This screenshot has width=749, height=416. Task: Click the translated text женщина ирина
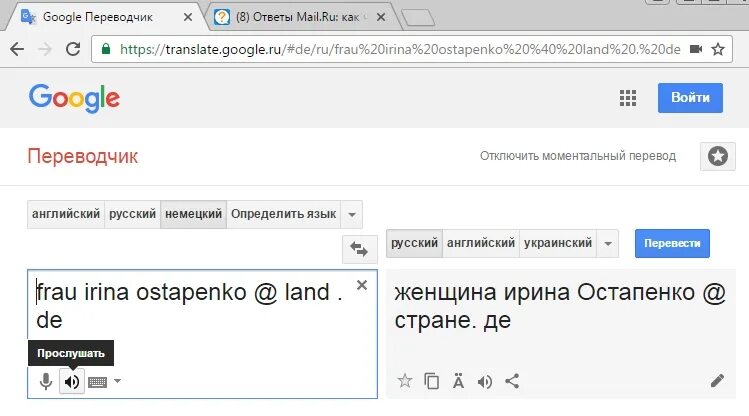tap(482, 292)
